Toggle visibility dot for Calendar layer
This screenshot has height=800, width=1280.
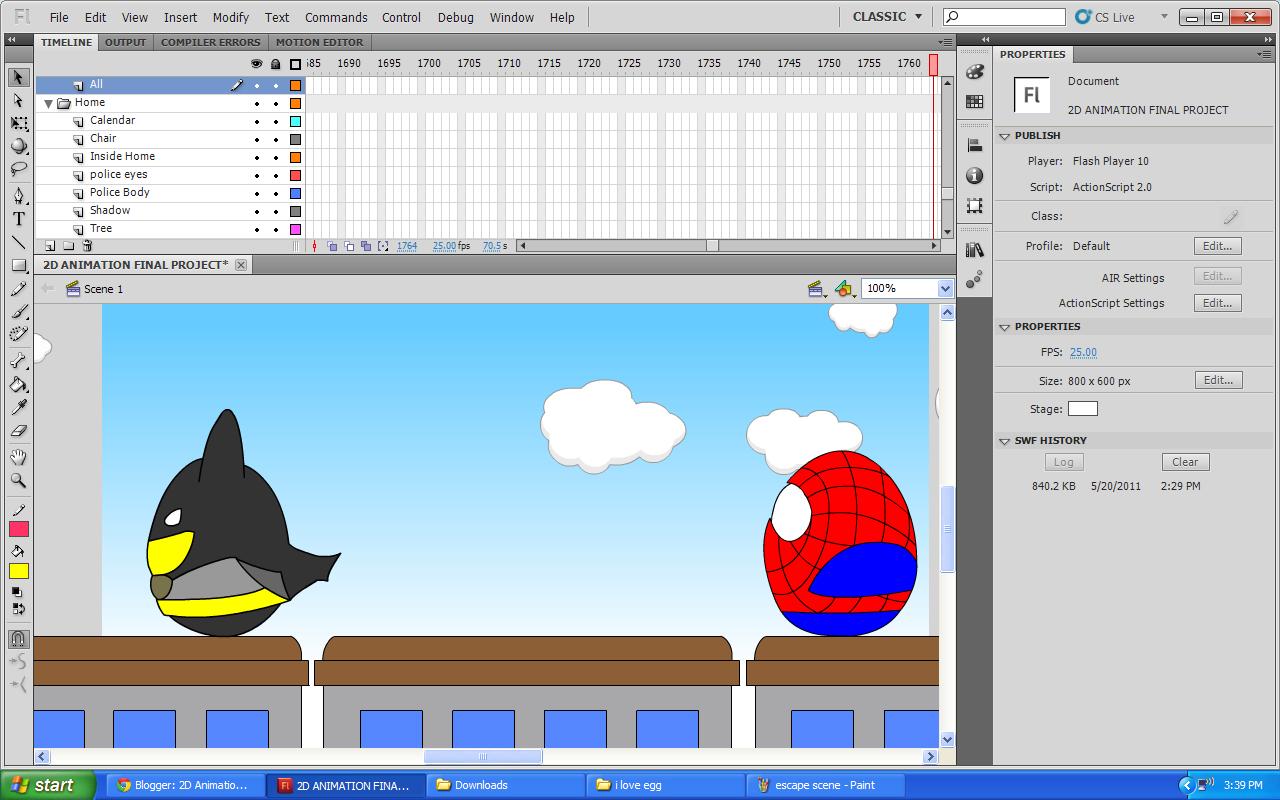coord(257,121)
